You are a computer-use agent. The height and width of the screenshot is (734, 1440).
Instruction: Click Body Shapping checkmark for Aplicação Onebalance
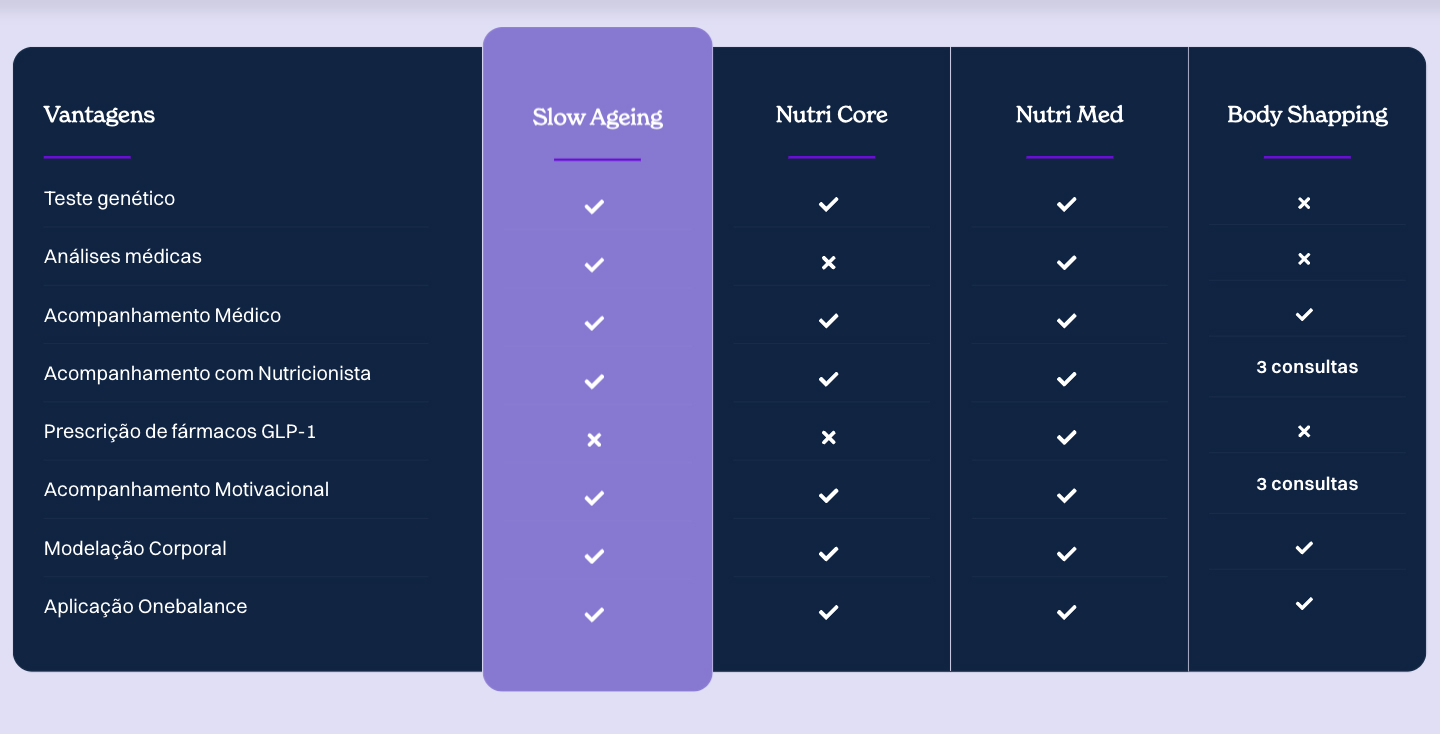[1304, 604]
